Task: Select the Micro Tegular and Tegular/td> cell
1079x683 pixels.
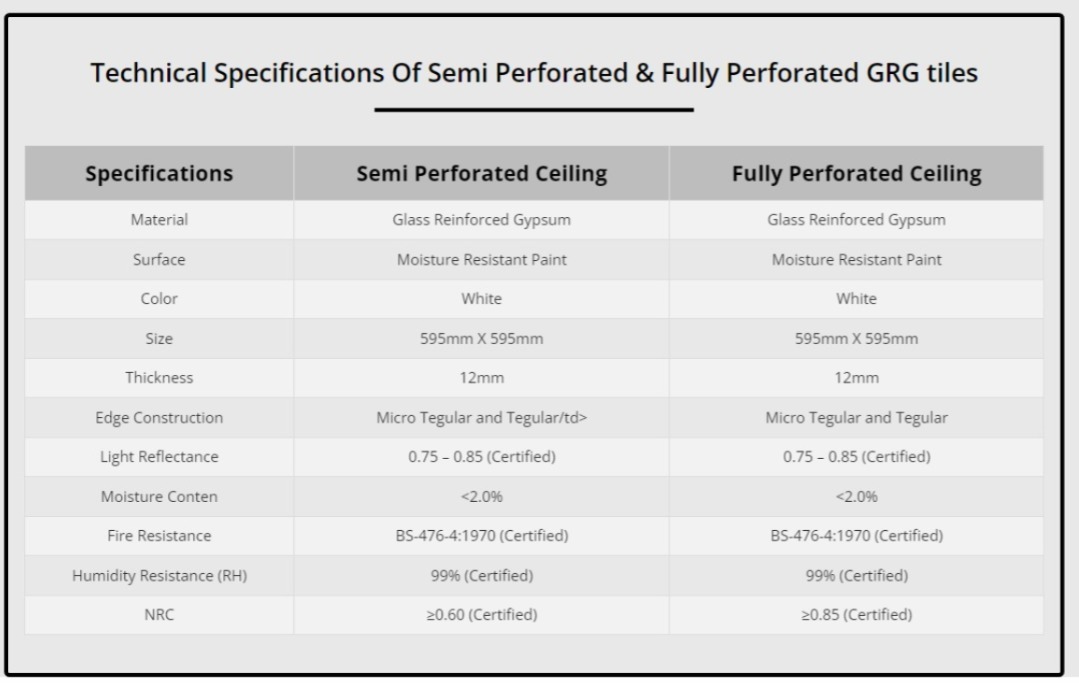Action: 481,418
